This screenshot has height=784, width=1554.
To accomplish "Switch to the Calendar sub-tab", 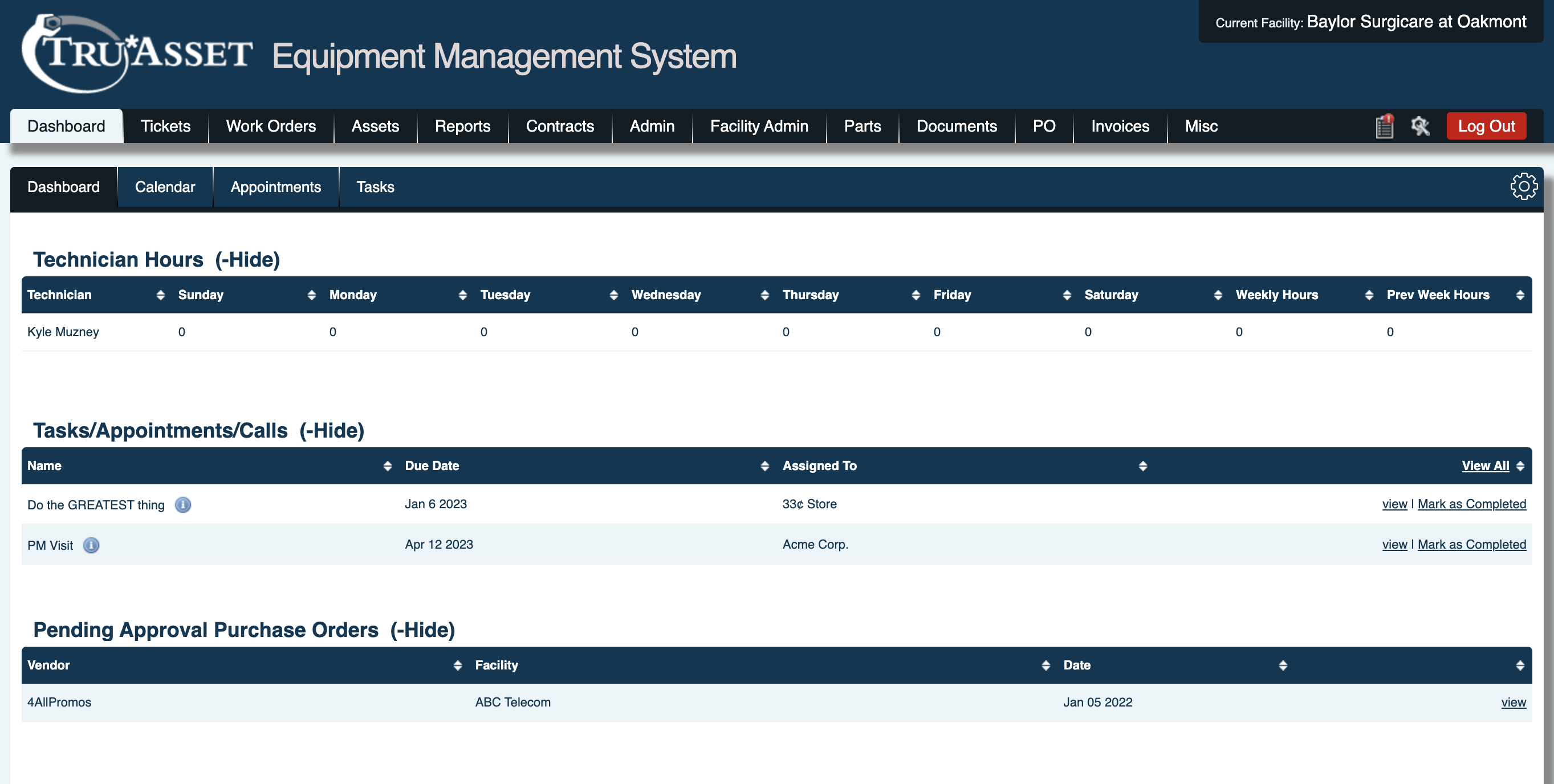I will coord(165,187).
